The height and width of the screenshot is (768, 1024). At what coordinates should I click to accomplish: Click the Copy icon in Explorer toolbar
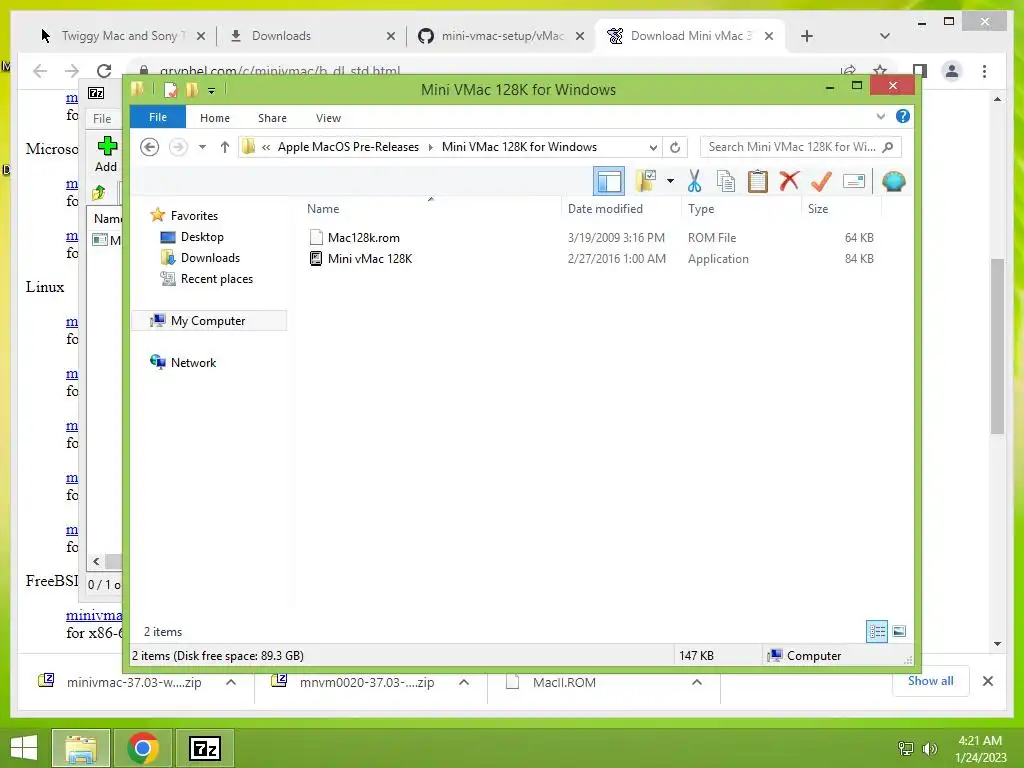coord(726,182)
